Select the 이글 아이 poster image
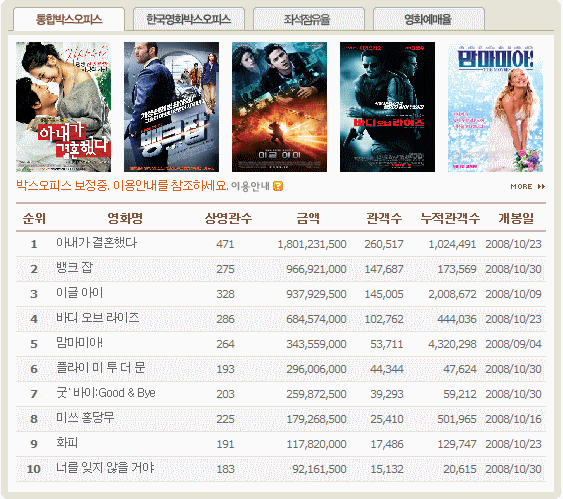The image size is (563, 499). (x=279, y=107)
